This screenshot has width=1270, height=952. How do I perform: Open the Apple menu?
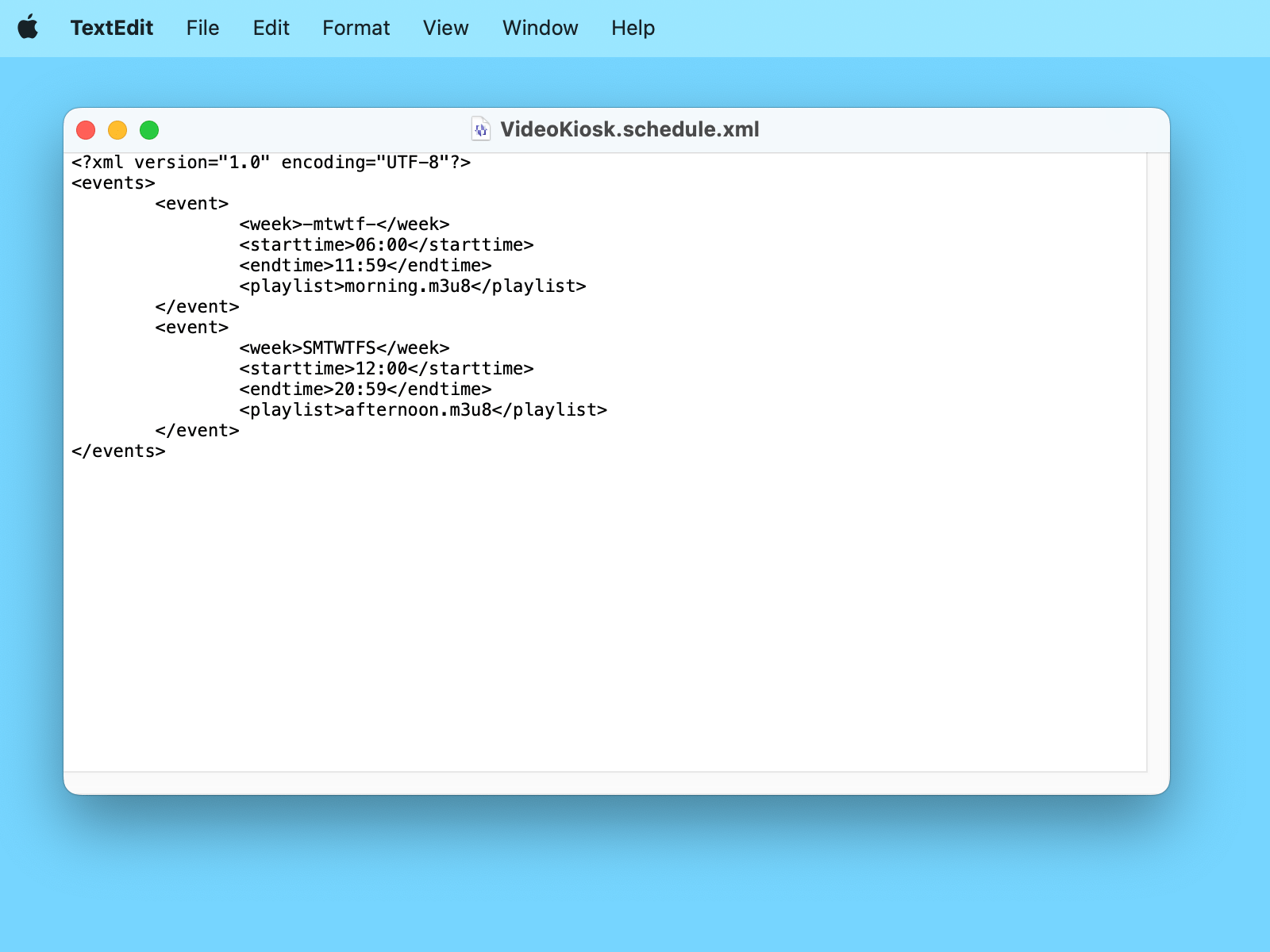[29, 28]
